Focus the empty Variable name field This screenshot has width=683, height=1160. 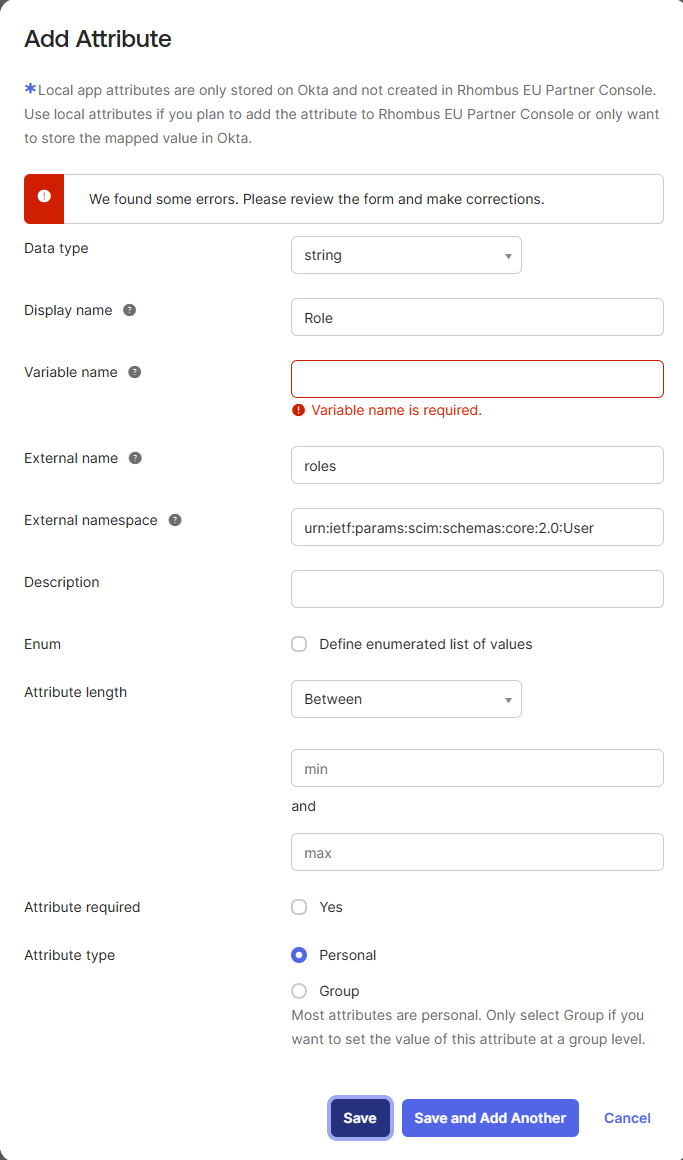(x=477, y=379)
